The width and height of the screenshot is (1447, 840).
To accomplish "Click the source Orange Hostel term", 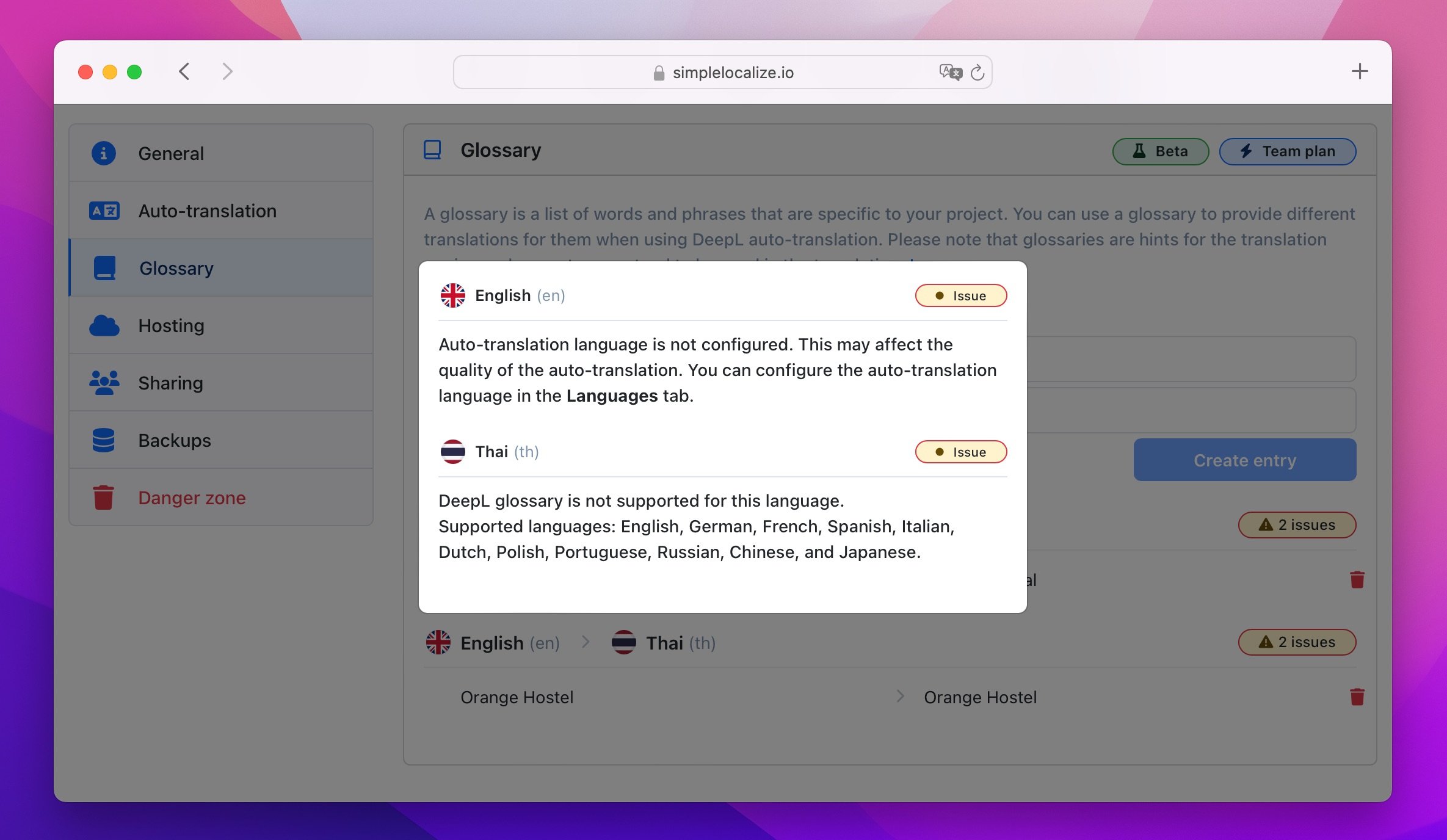I will tap(517, 697).
